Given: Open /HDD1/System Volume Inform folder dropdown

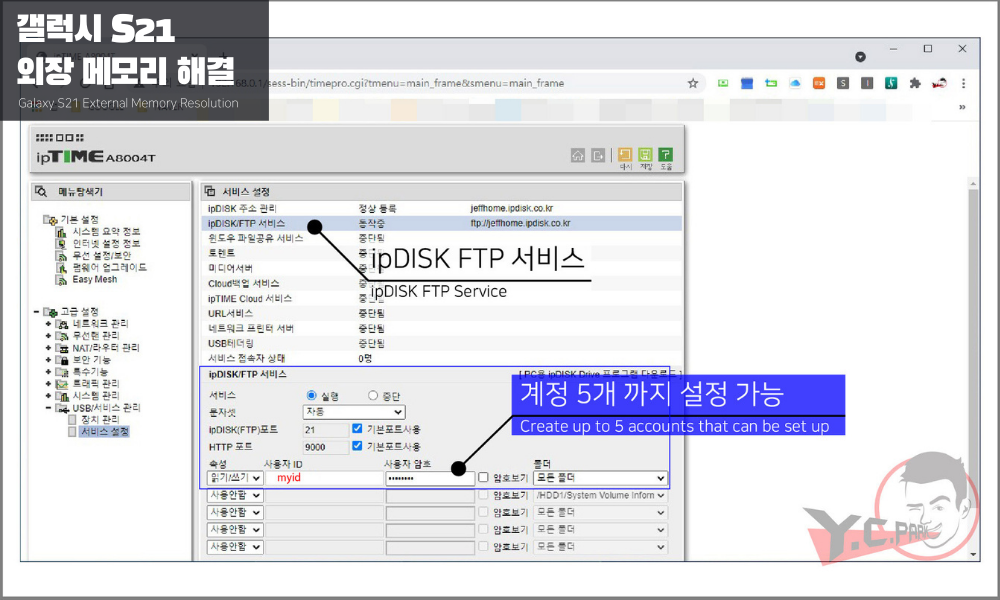Looking at the screenshot, I should 601,495.
